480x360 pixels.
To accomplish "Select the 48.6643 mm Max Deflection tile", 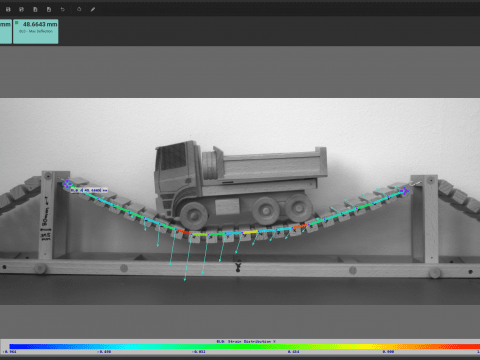I will [x=36, y=31].
